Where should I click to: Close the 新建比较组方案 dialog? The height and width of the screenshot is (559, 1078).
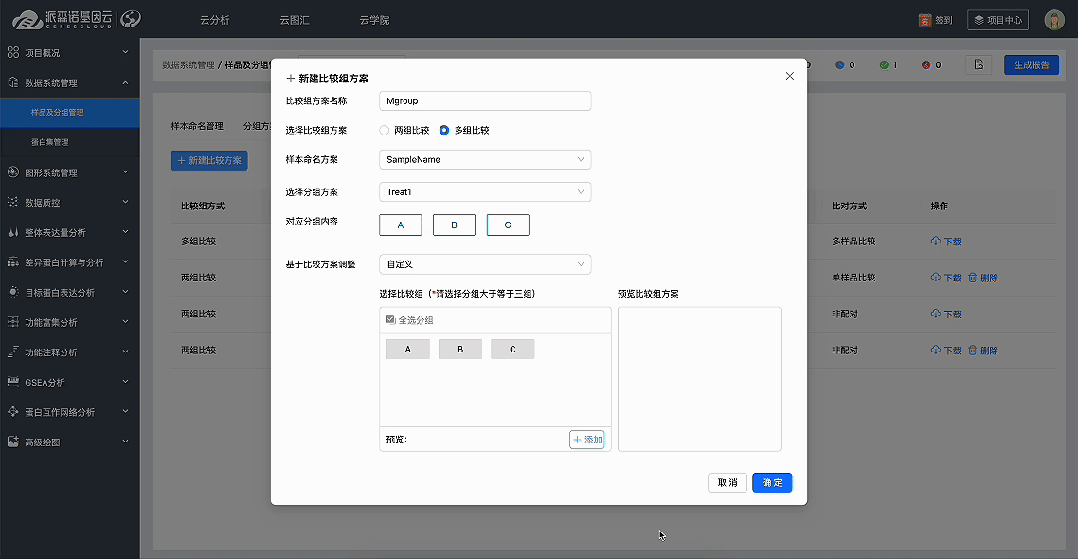(789, 76)
